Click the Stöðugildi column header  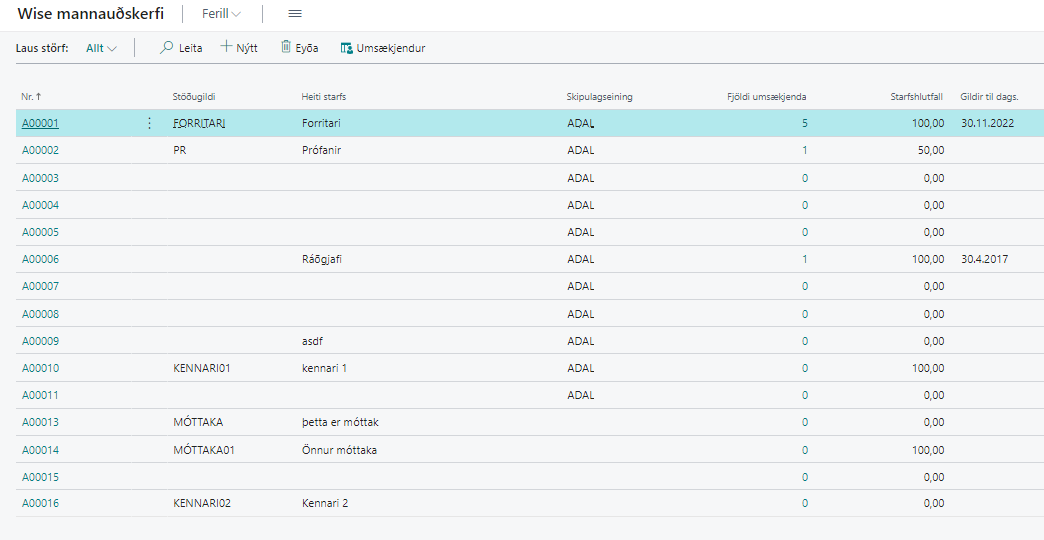194,97
